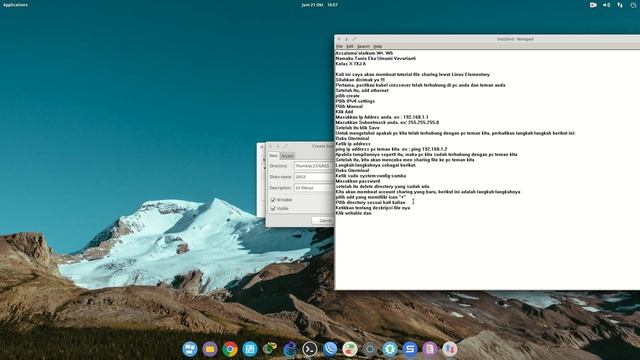Screen dimensions: 640x360
Task: Launch the blue S app in the dock
Action: tap(410, 349)
